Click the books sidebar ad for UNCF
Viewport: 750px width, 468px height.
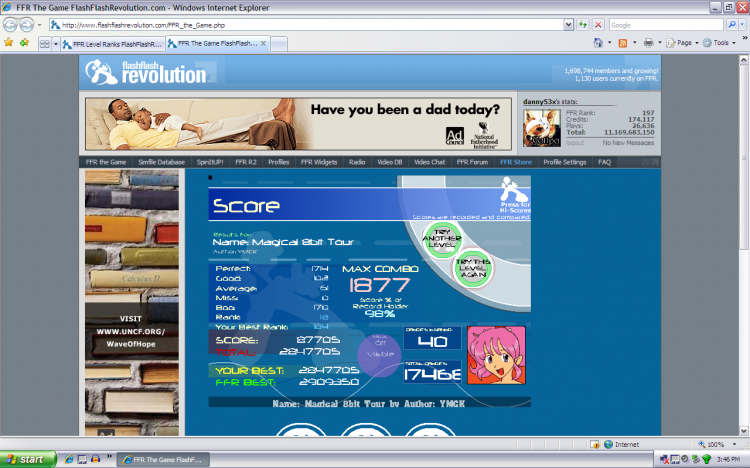[132, 302]
